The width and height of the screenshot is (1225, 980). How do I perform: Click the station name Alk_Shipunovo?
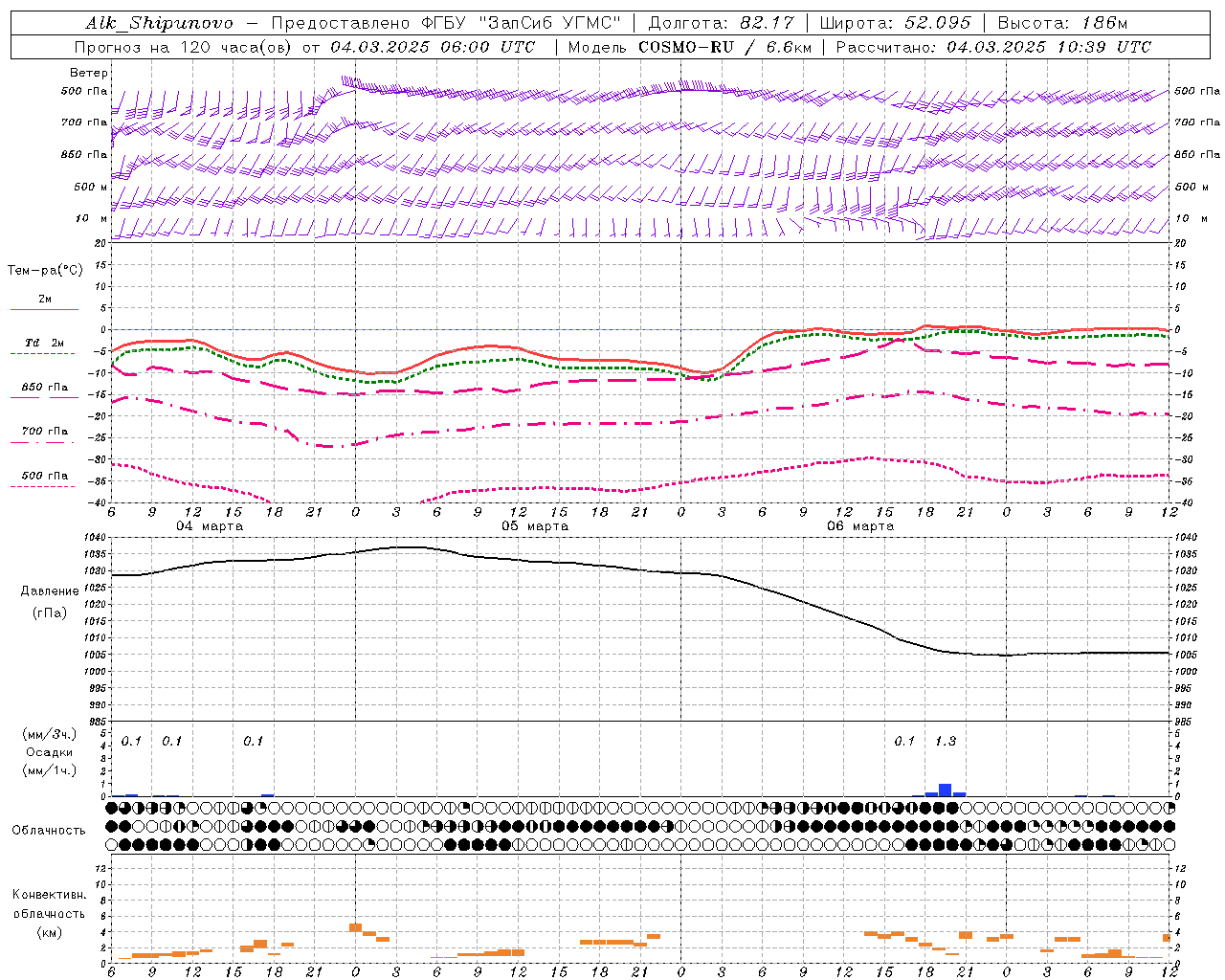pos(160,23)
